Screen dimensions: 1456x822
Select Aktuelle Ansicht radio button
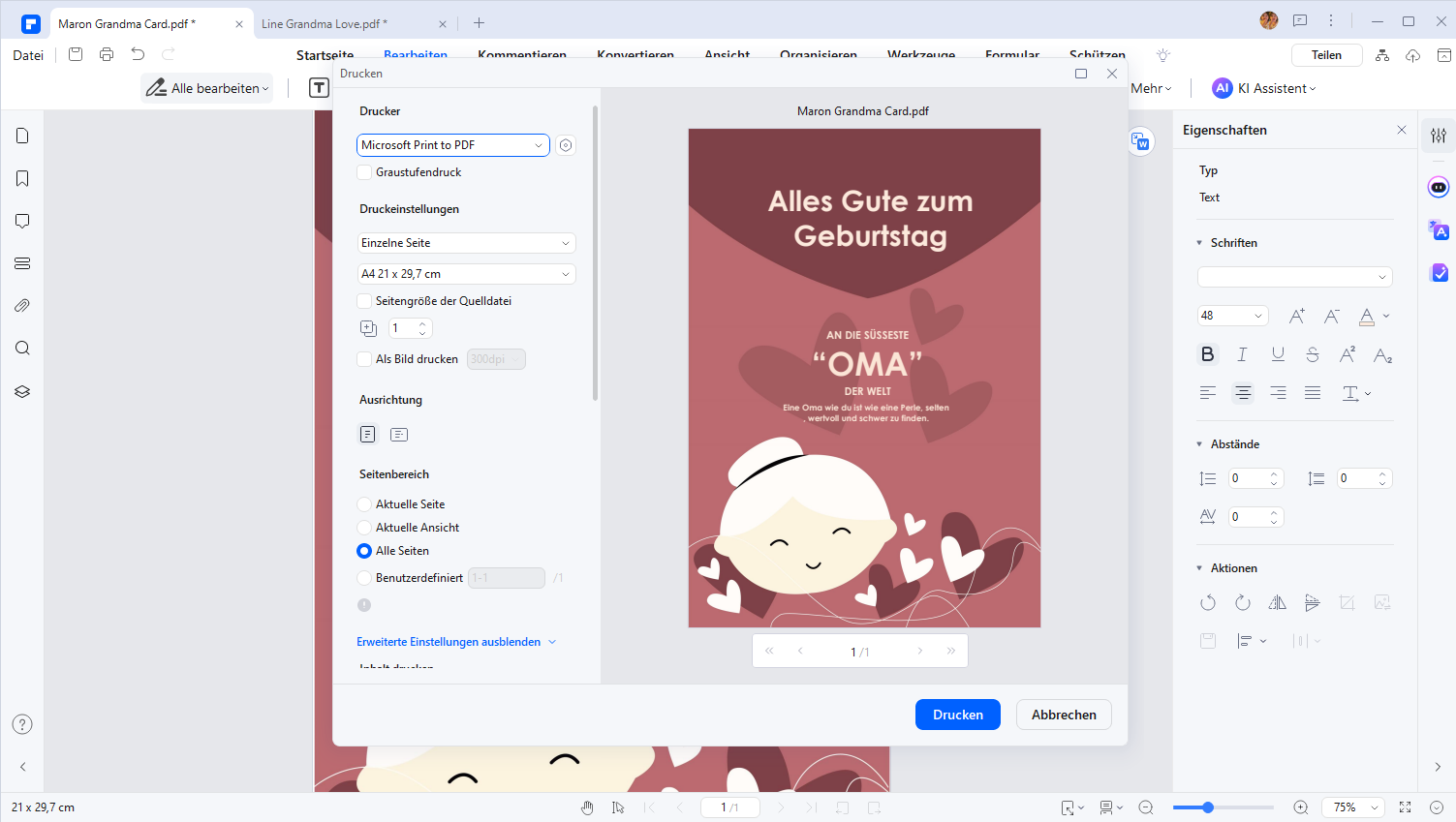click(364, 528)
